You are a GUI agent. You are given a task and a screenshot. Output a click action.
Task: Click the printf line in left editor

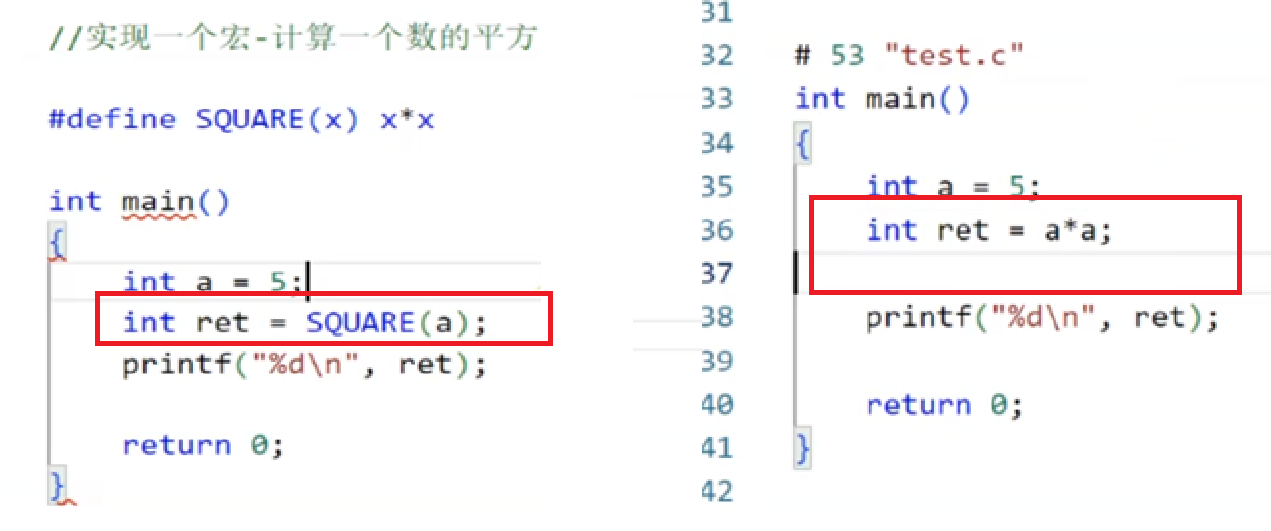point(305,364)
